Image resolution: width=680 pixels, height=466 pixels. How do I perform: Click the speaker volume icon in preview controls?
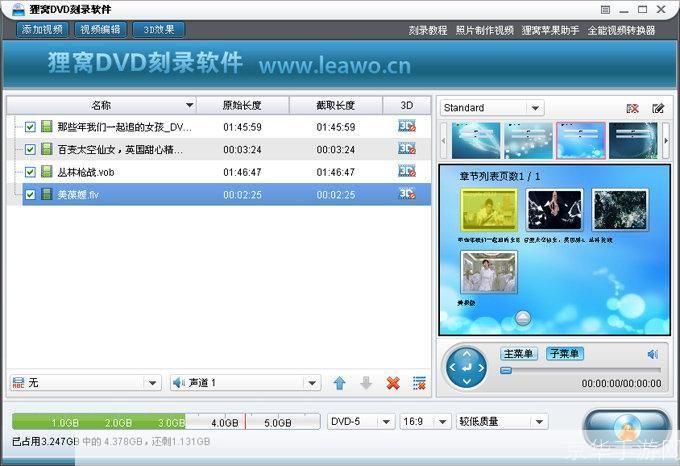(653, 354)
